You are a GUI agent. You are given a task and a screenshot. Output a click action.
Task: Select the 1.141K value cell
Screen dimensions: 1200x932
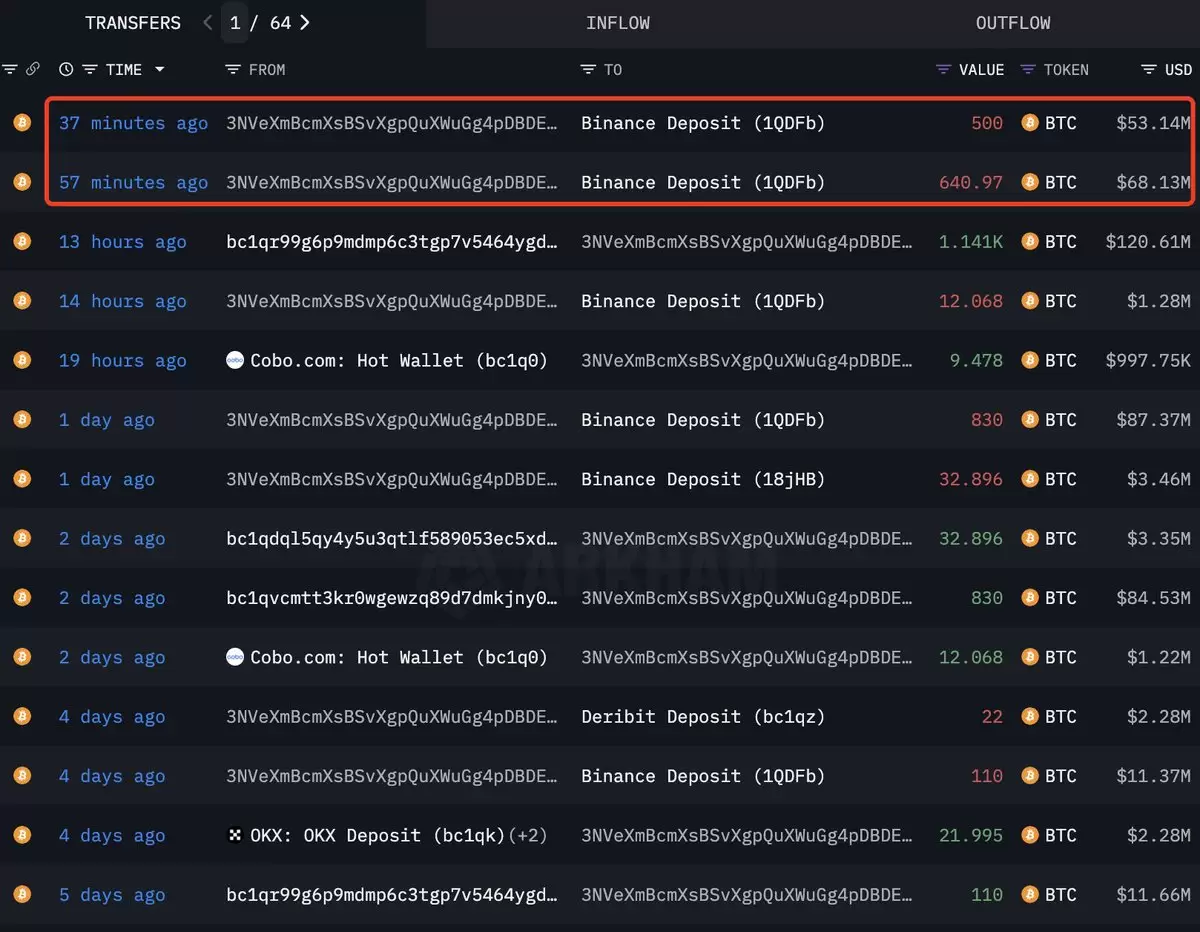pos(970,242)
